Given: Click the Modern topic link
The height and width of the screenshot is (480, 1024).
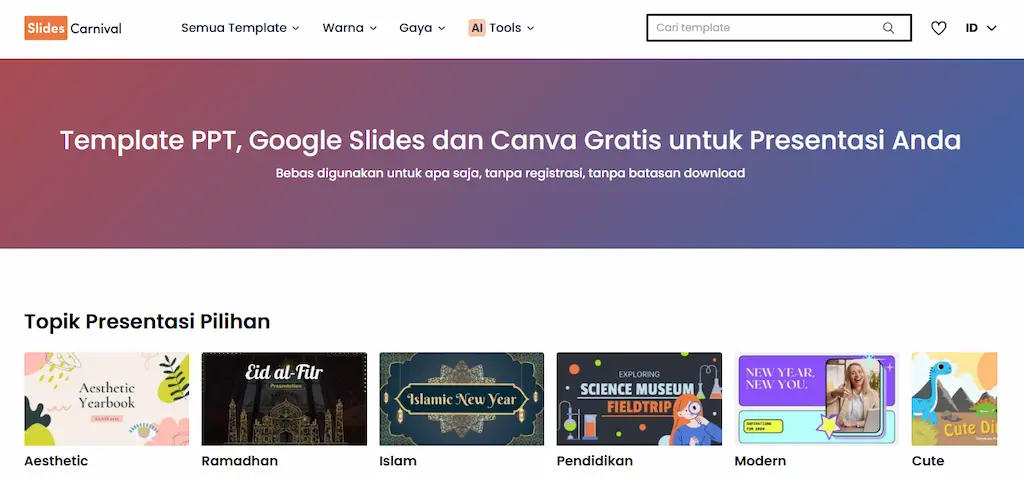Looking at the screenshot, I should click(x=760, y=460).
